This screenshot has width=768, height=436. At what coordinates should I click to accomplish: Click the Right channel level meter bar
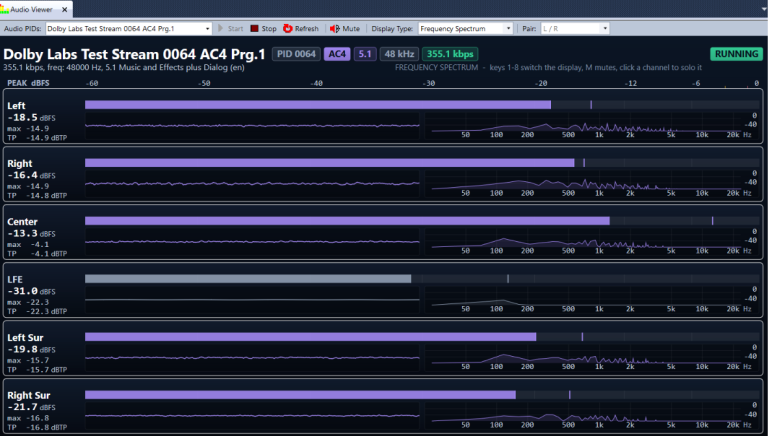point(330,163)
